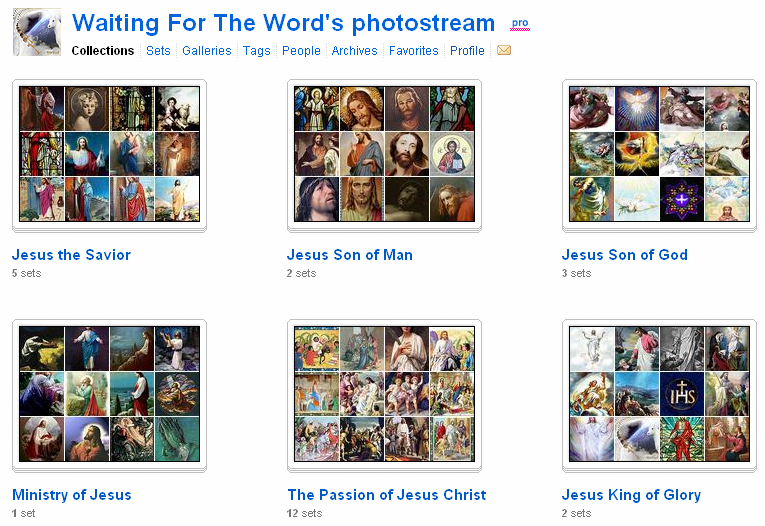
Task: Open Ministry of Jesus link
Action: click(x=71, y=495)
